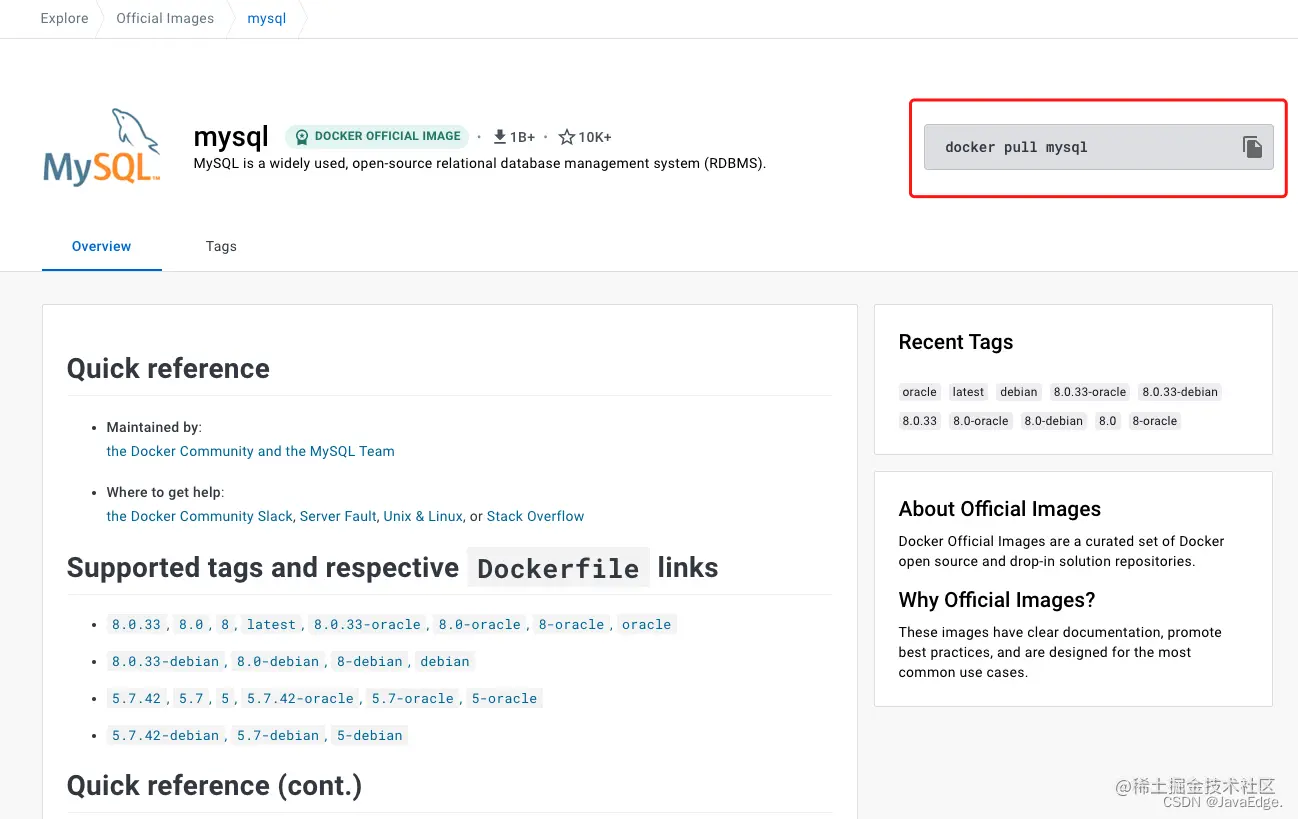Select the latest recent tag chip
This screenshot has width=1298, height=819.
point(968,392)
